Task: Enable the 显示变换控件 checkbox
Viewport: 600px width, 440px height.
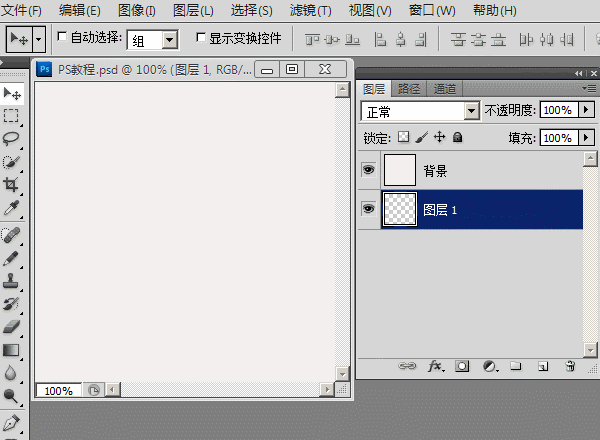Action: tap(201, 37)
